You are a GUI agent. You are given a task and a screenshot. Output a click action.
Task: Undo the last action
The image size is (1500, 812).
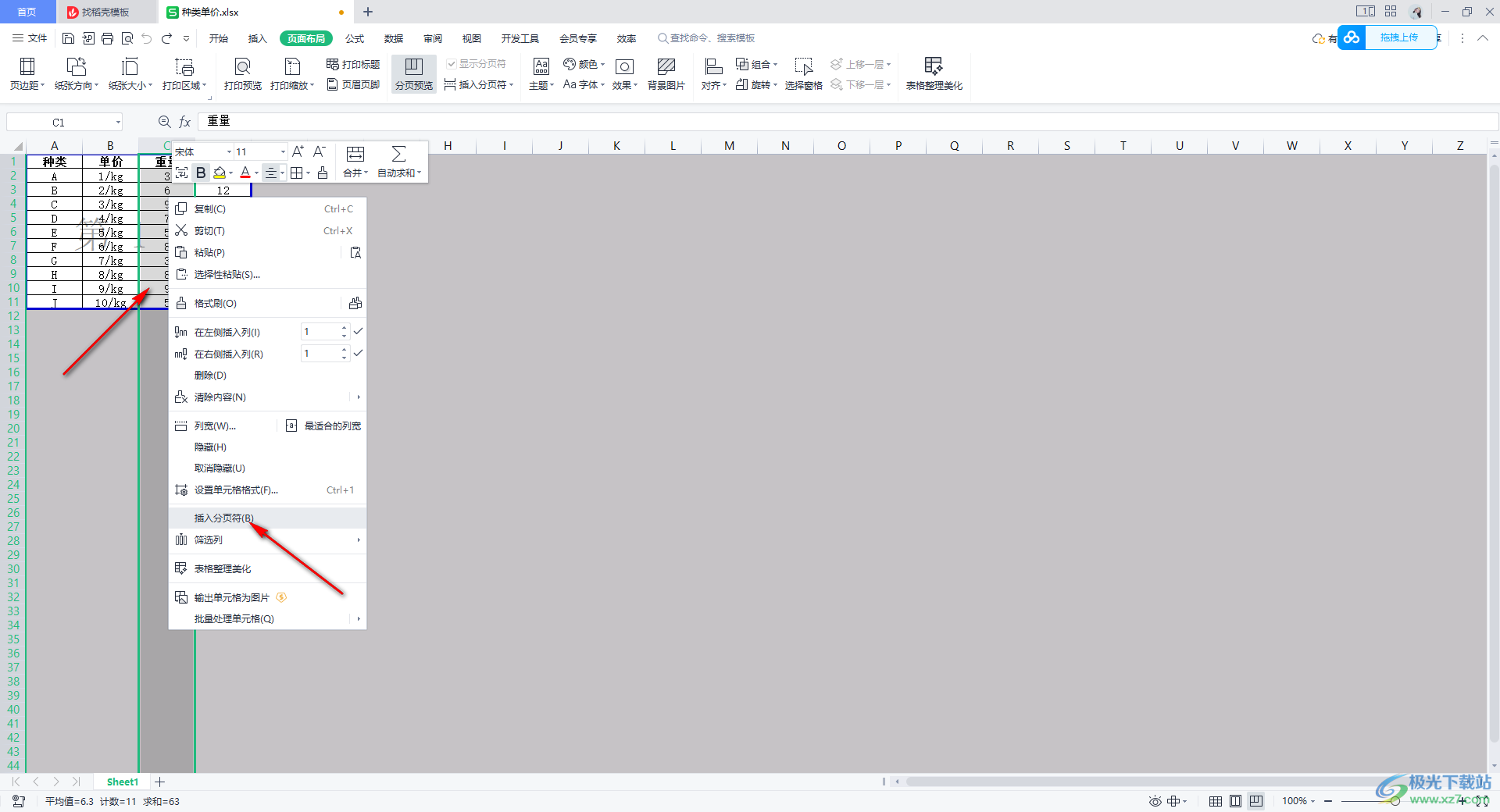click(146, 38)
